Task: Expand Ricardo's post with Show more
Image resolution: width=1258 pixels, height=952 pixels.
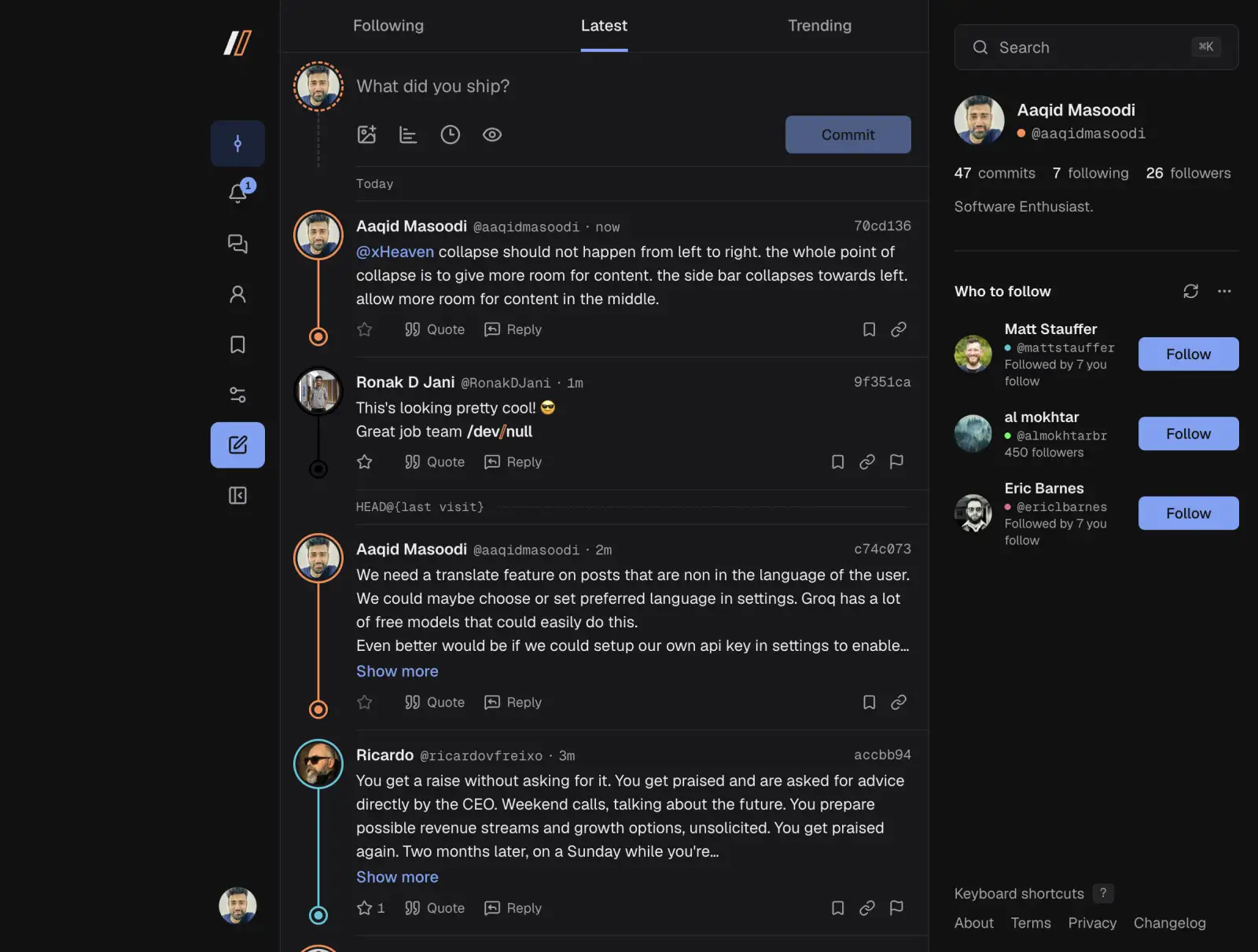Action: [x=397, y=877]
